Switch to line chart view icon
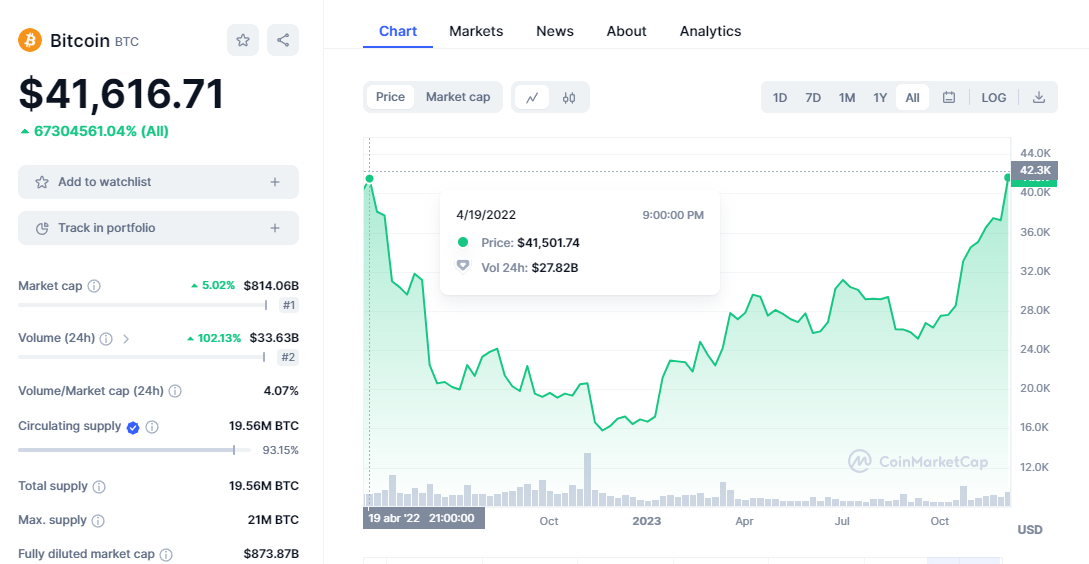Screen dimensions: 1089x564 pos(532,97)
